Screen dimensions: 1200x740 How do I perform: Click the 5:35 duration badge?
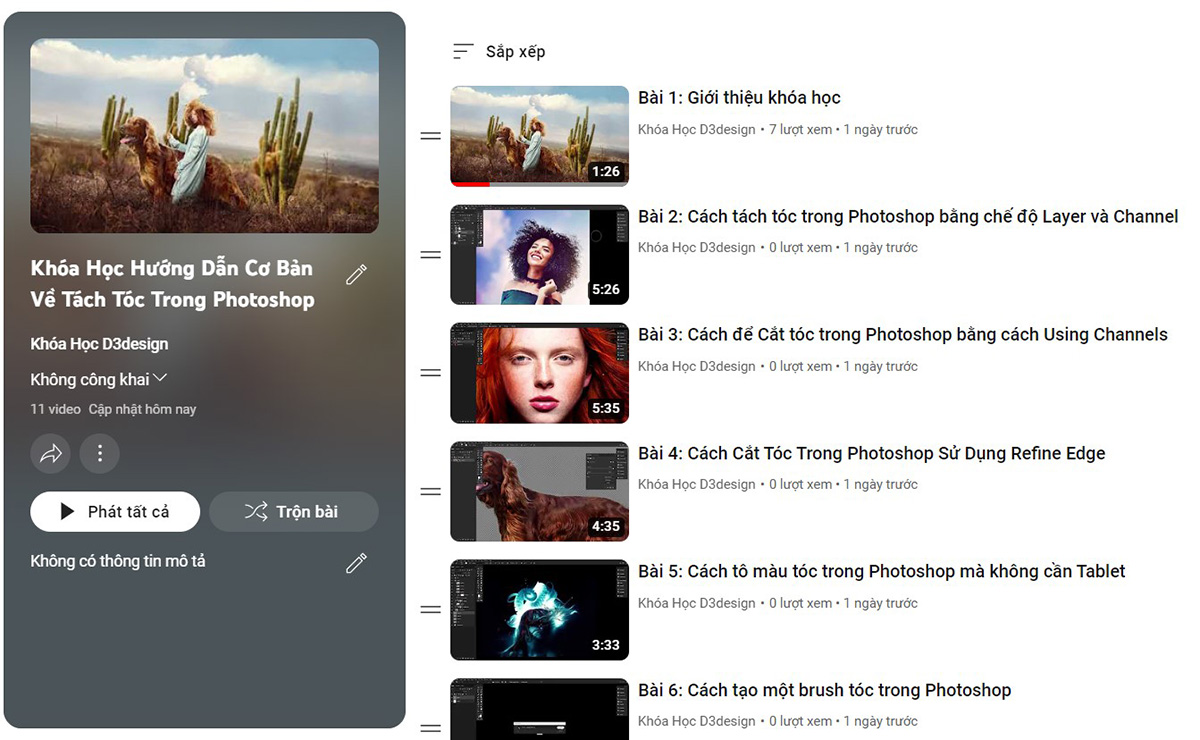tap(606, 408)
